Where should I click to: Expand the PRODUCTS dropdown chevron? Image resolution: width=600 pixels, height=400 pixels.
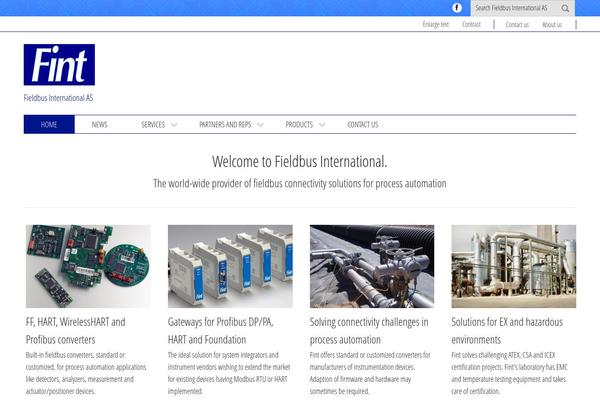(x=322, y=125)
